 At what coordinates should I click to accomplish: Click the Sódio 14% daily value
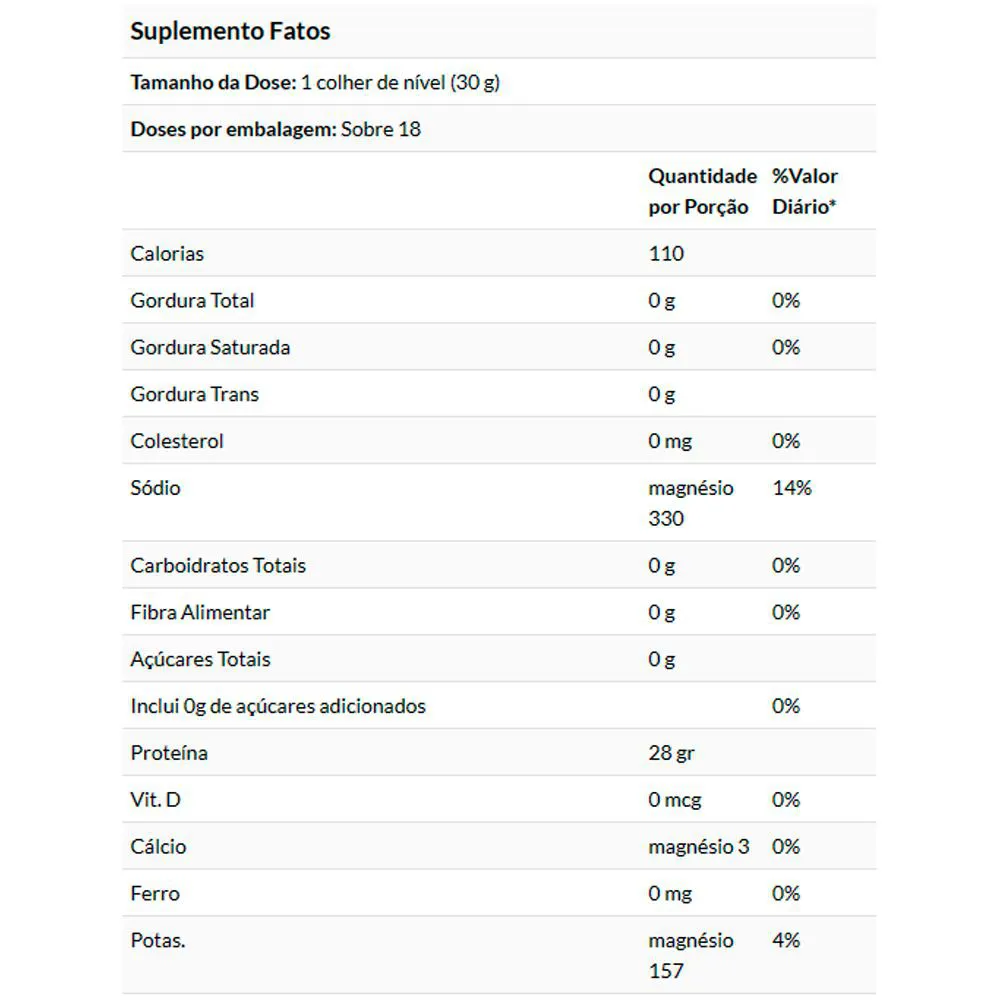pos(791,488)
